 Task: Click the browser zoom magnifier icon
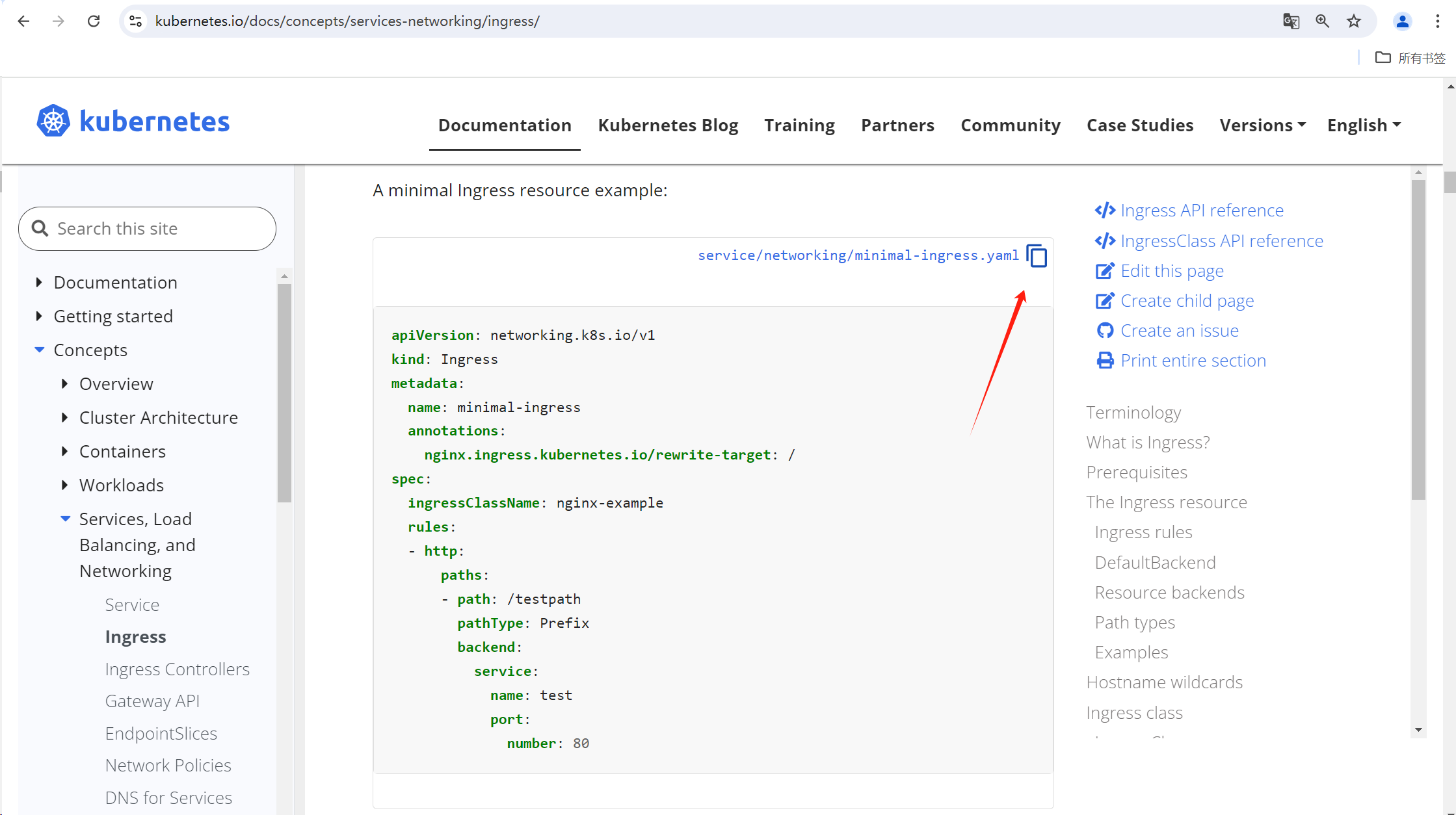point(1322,21)
